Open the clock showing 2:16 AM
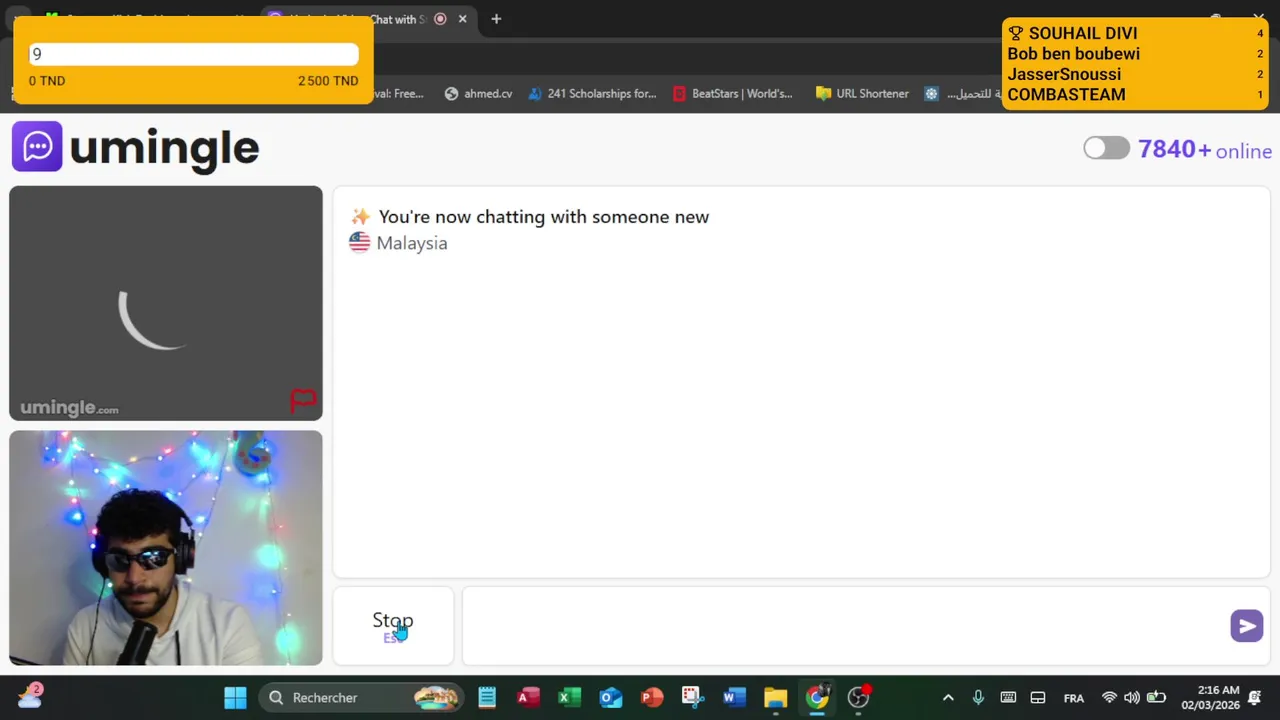This screenshot has width=1280, height=720. (1211, 697)
